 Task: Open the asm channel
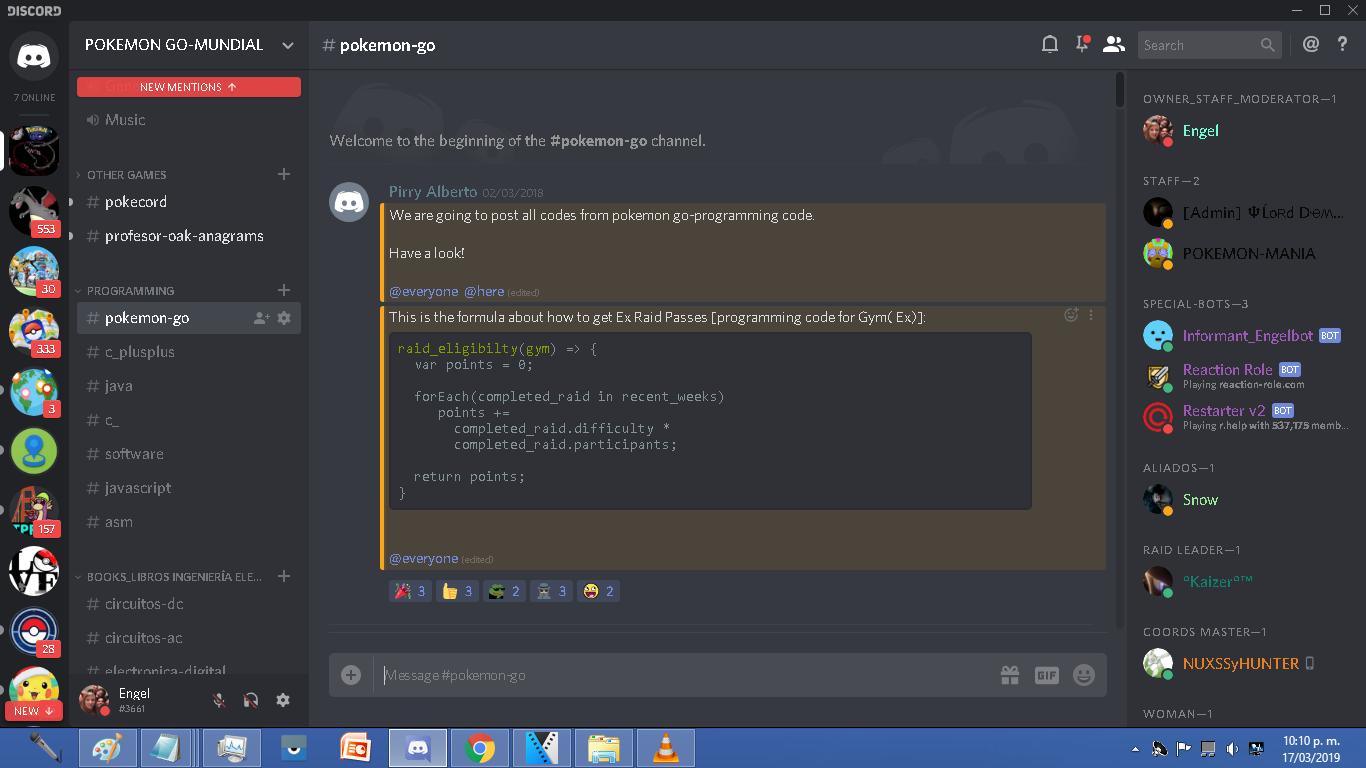pos(189,522)
